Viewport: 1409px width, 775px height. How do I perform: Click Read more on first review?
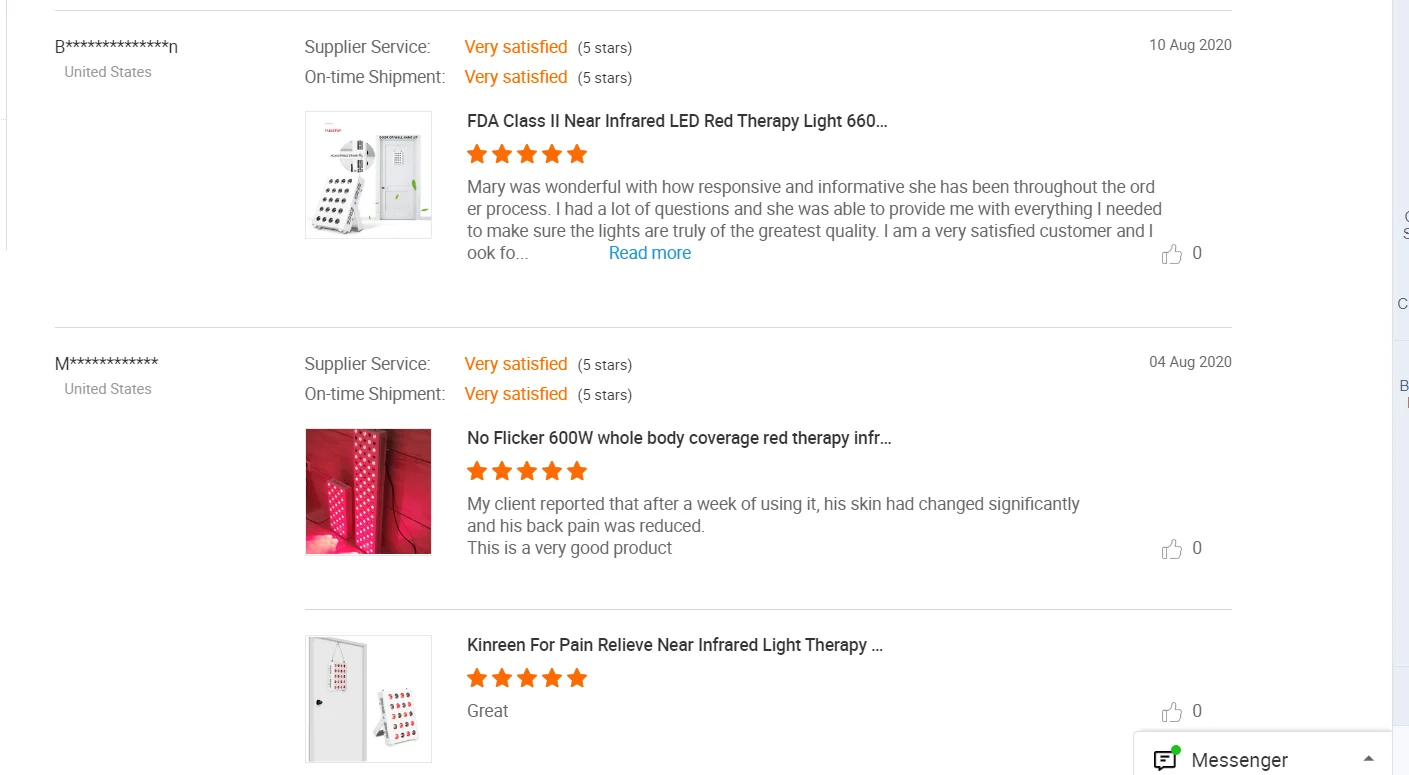[x=650, y=253]
